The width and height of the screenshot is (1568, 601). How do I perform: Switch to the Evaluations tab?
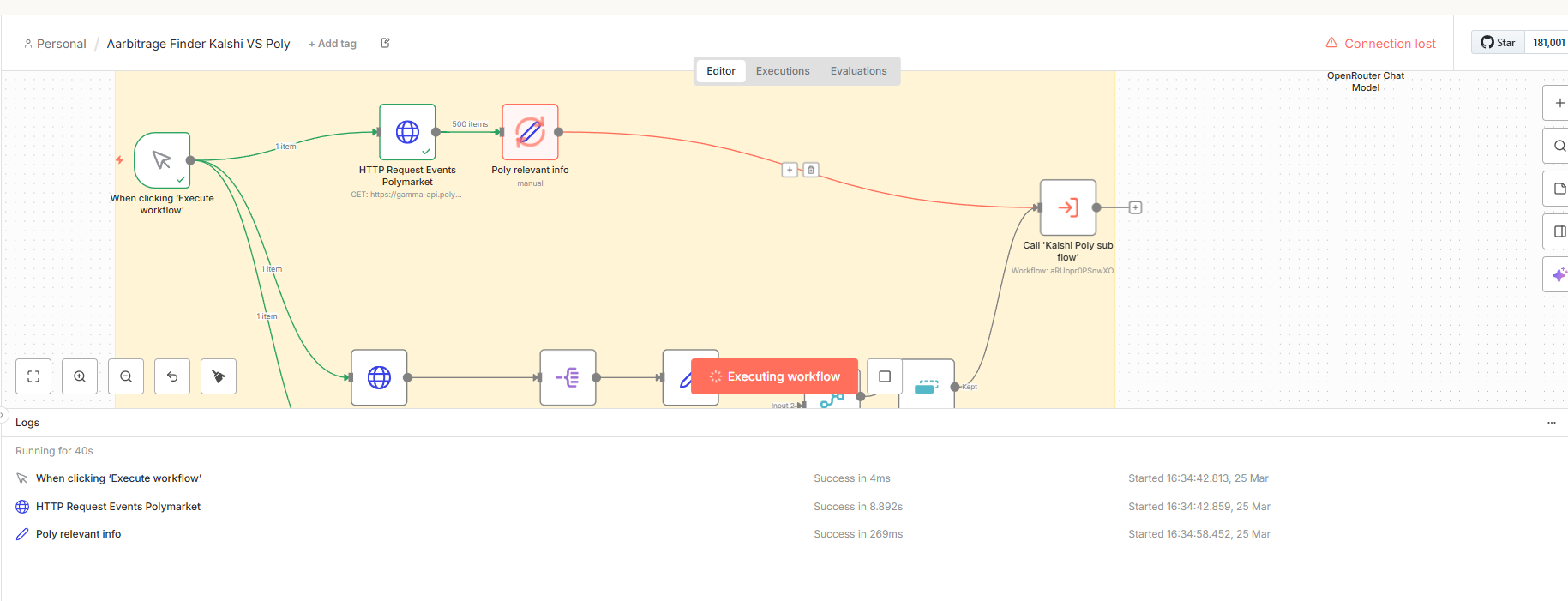pyautogui.click(x=858, y=71)
